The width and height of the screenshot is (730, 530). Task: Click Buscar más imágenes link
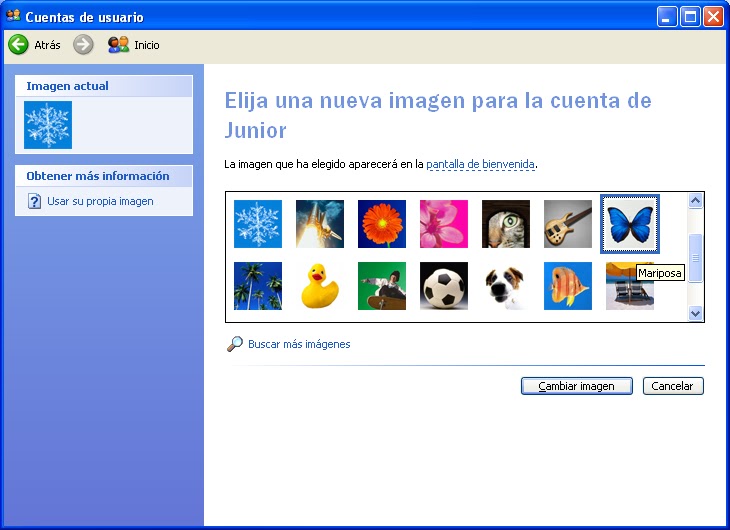click(299, 344)
